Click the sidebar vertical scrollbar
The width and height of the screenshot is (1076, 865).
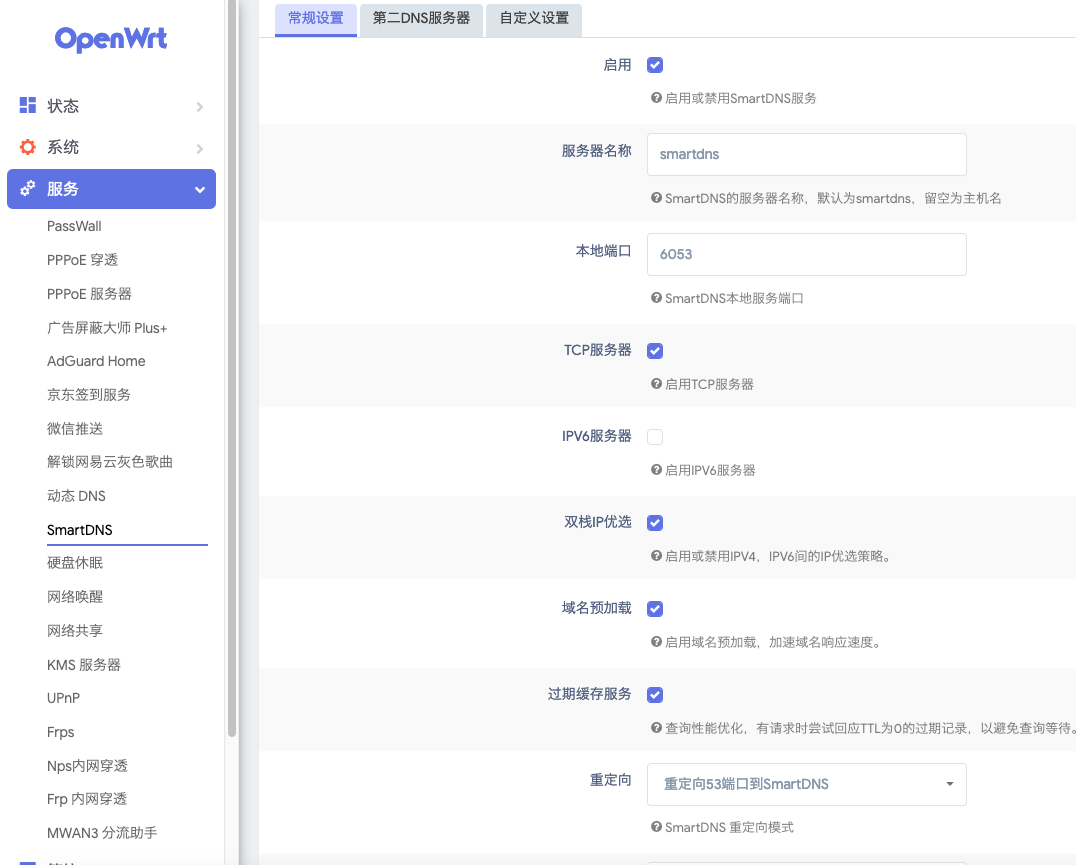point(232,368)
